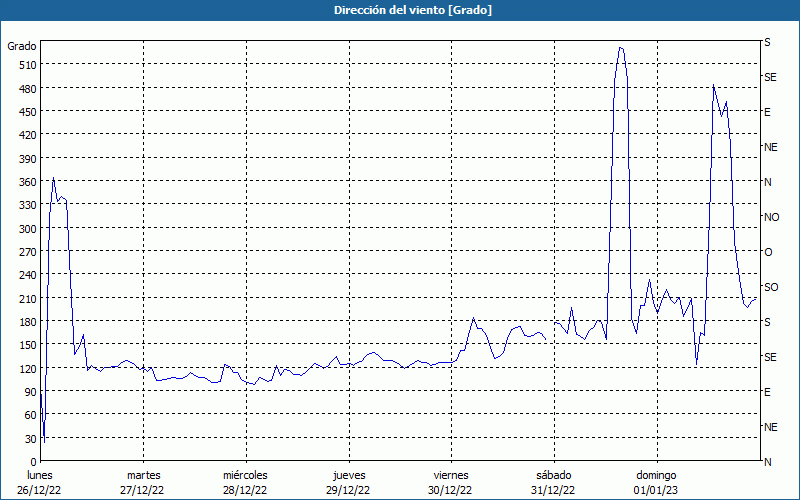The image size is (800, 500).
Task: Select the 150 tick label
Action: 28,345
